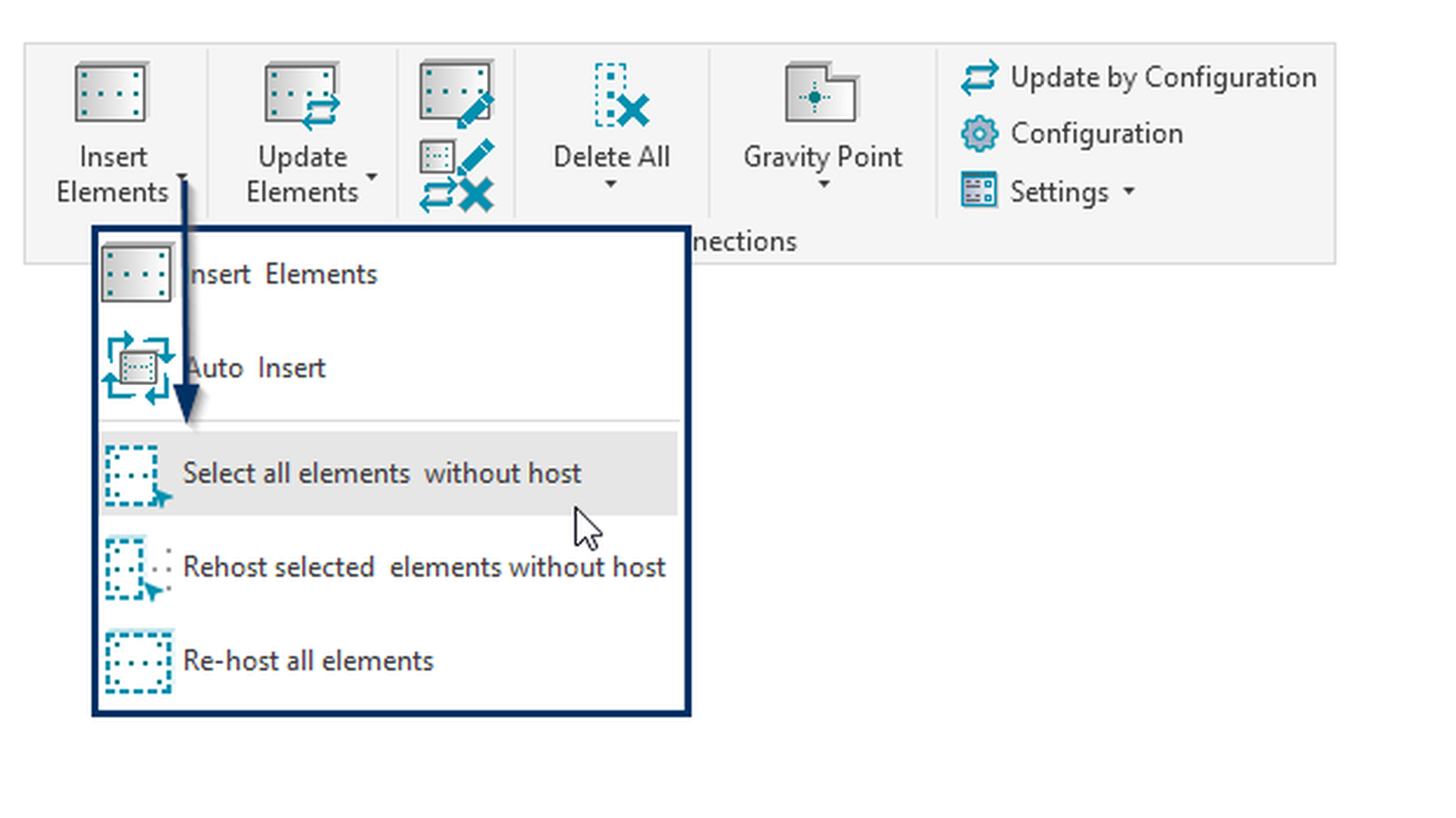Click the Delete All icon
This screenshot has width=1456, height=818.
click(620, 96)
